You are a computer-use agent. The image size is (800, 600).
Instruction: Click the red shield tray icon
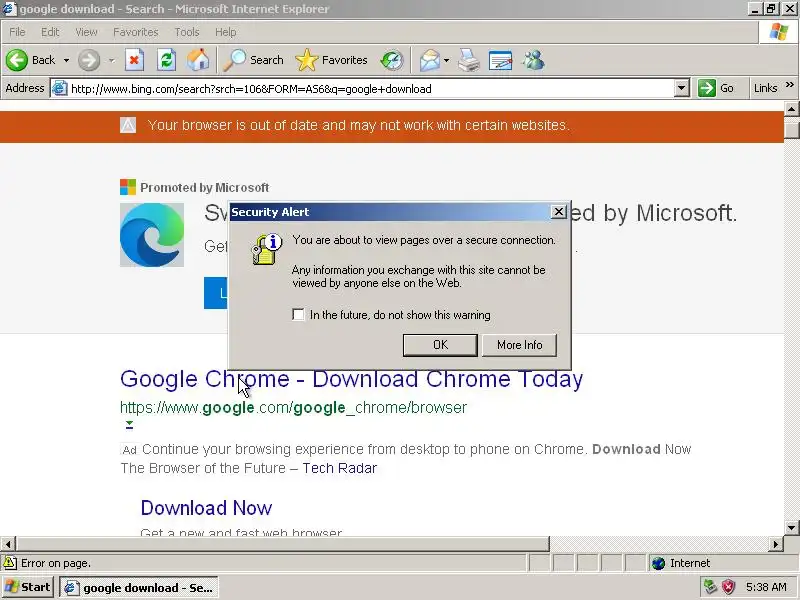[x=728, y=587]
